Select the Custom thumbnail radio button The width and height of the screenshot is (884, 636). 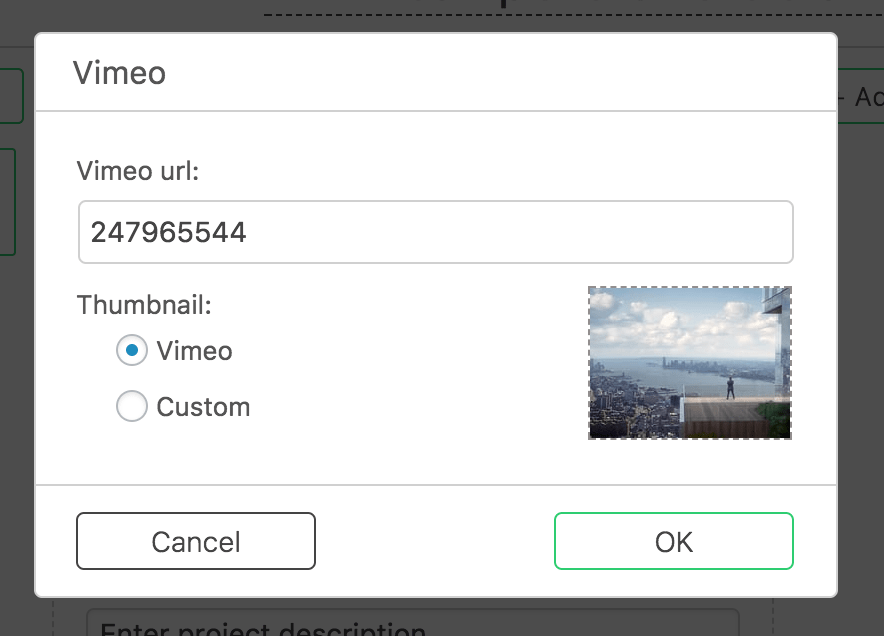tap(132, 407)
